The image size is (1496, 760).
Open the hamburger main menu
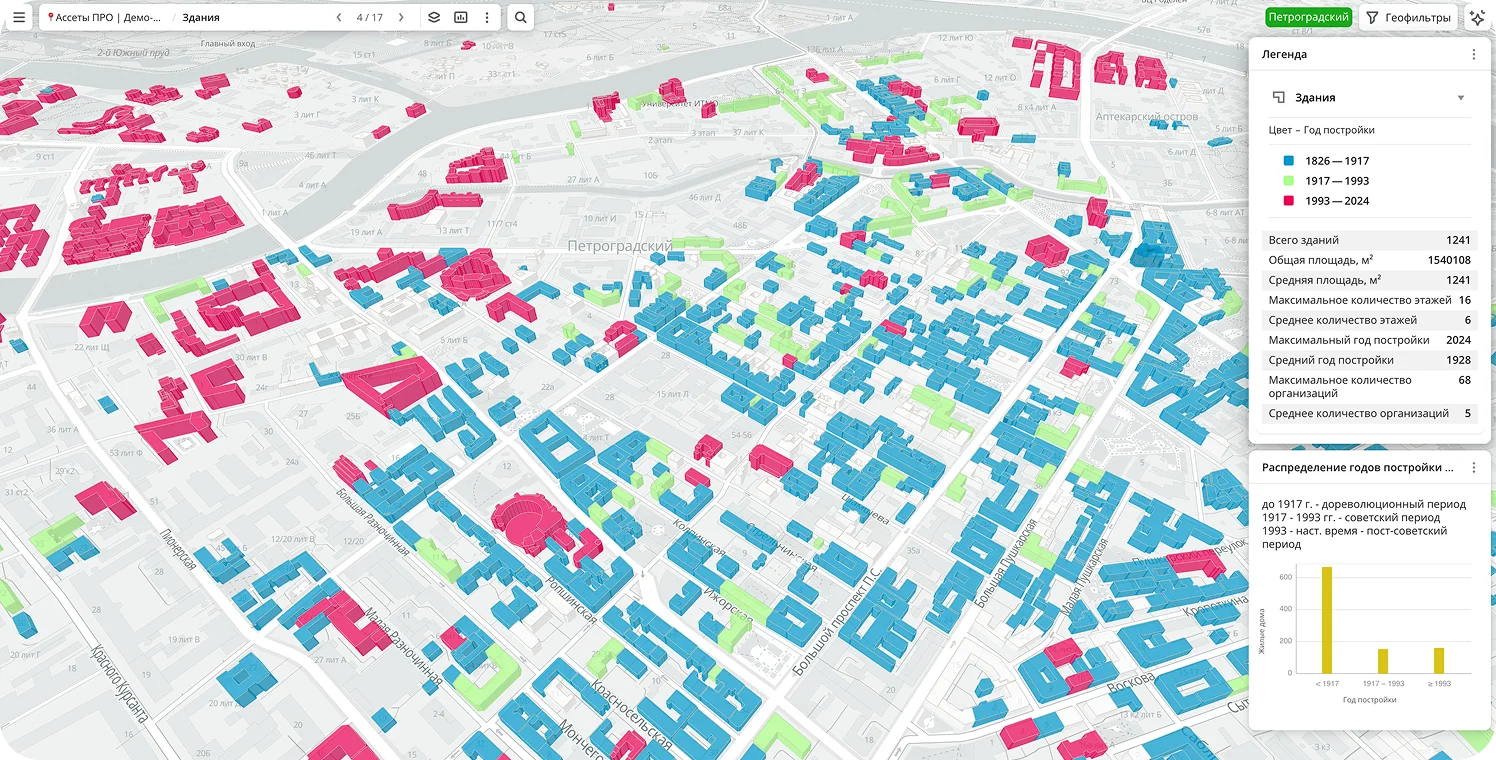tap(19, 17)
